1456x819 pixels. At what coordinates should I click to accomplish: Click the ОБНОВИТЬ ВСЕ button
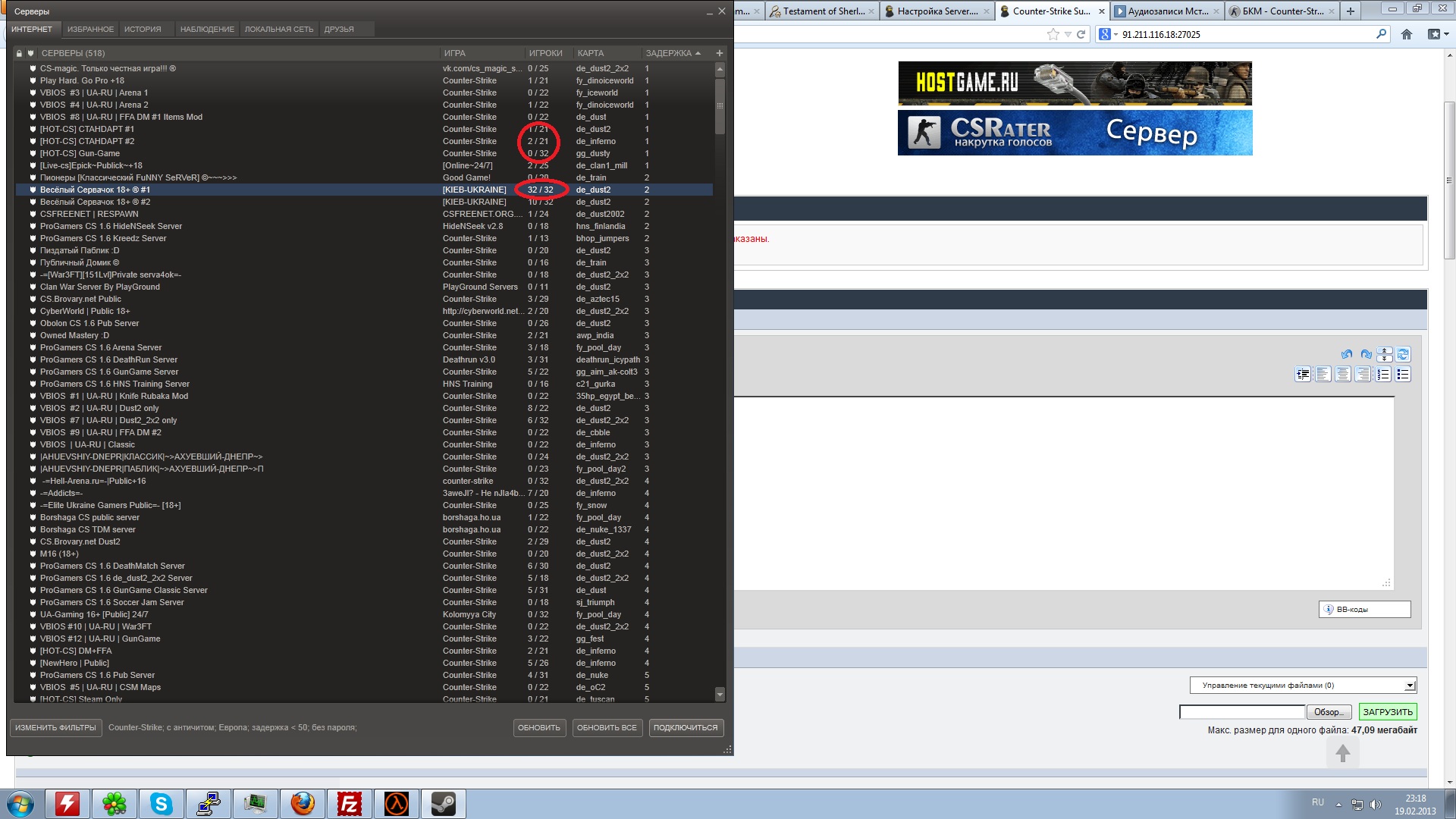[x=607, y=728]
